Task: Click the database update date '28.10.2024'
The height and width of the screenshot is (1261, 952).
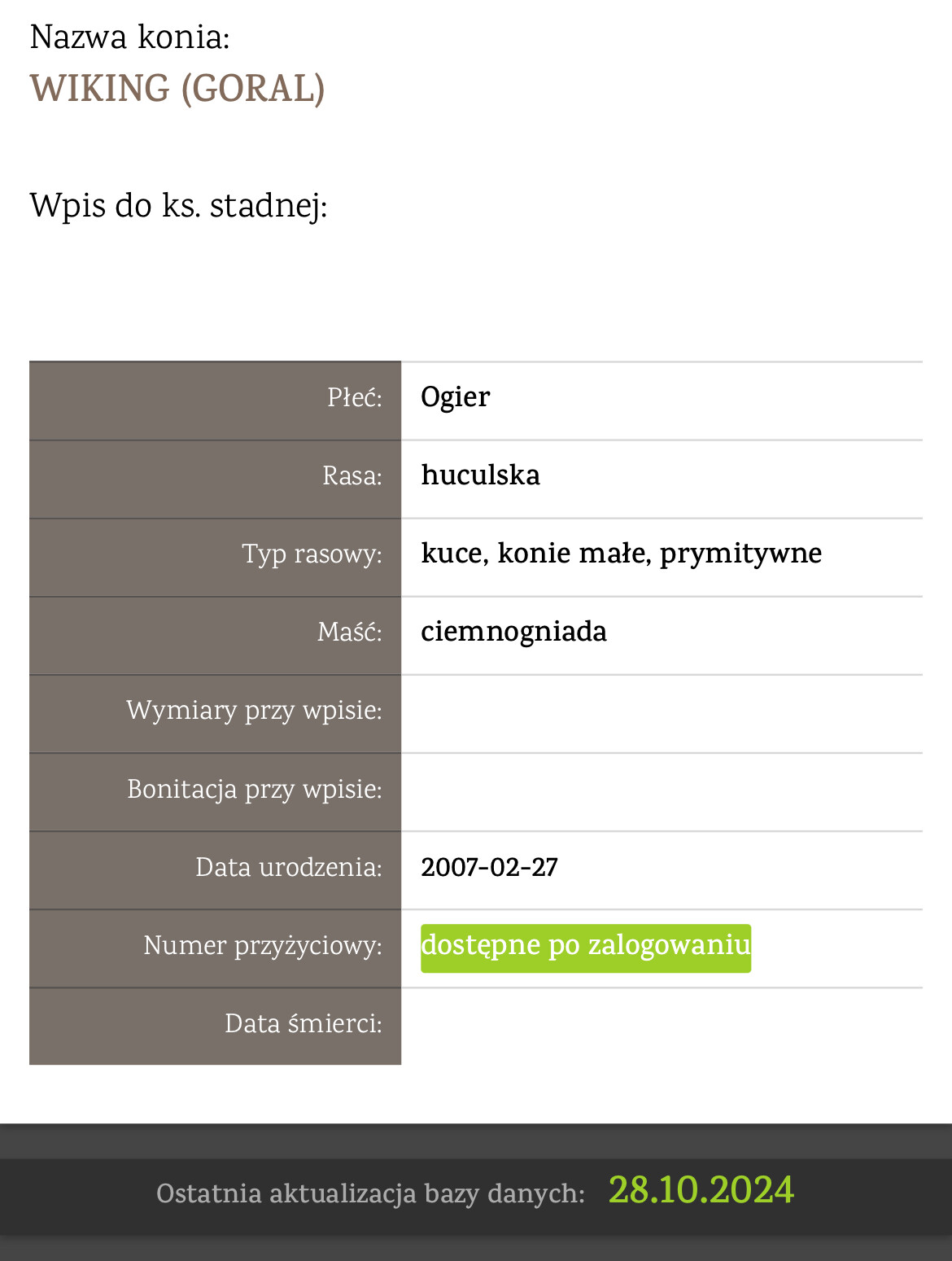Action: pyautogui.click(x=701, y=1191)
